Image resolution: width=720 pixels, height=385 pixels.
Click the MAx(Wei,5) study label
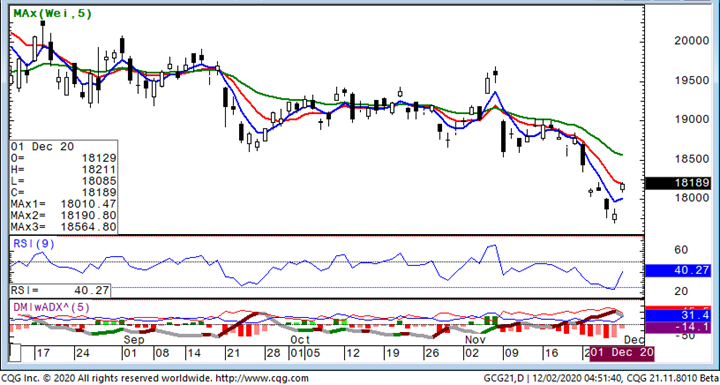point(52,14)
